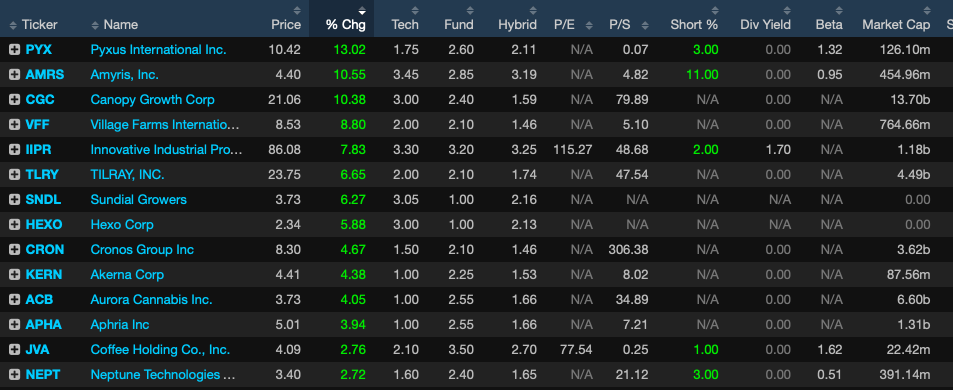Viewport: 953px width, 390px height.
Task: Expand the SNDL row plus icon
Action: point(14,199)
